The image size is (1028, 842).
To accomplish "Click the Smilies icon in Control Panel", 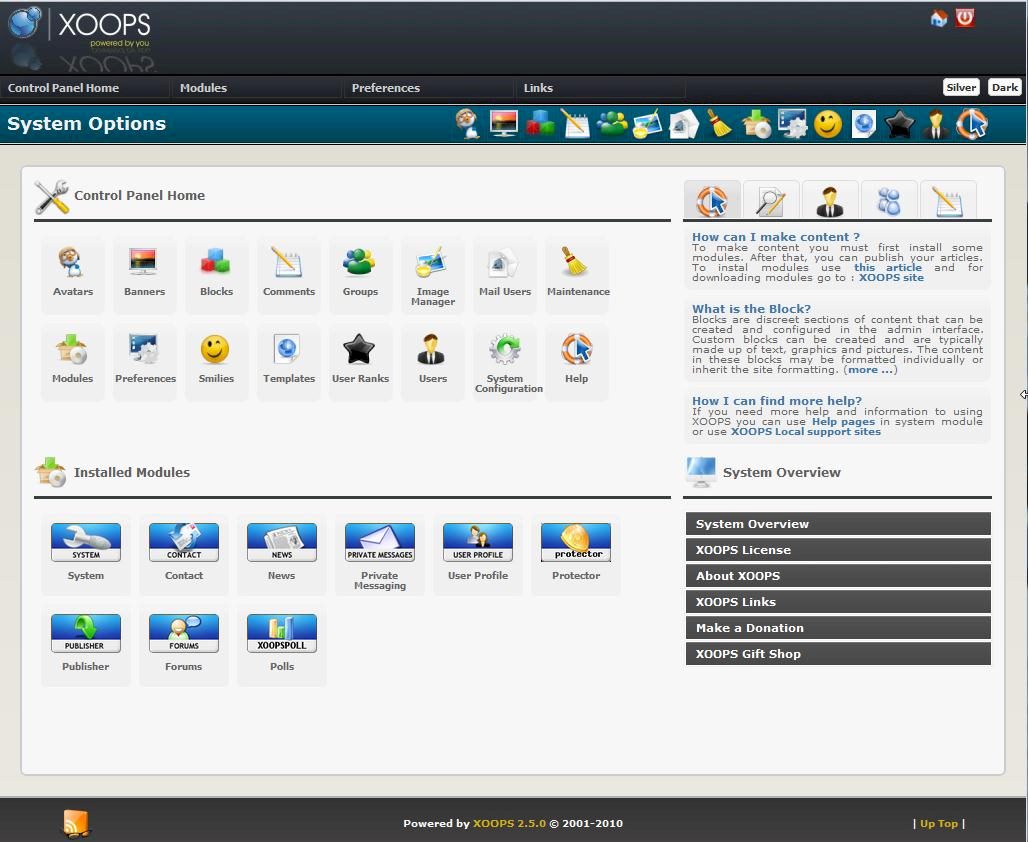I will [x=216, y=358].
